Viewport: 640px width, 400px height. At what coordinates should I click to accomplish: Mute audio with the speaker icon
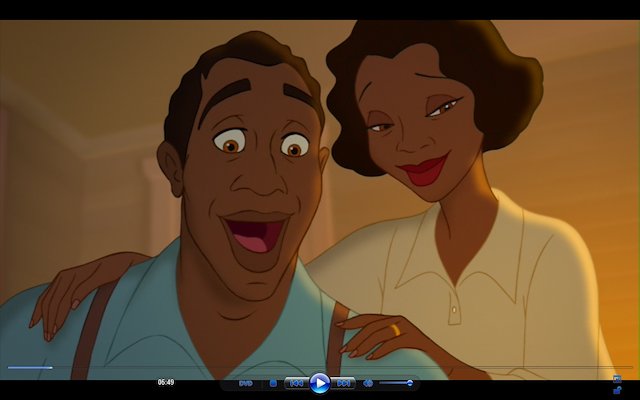click(x=368, y=383)
